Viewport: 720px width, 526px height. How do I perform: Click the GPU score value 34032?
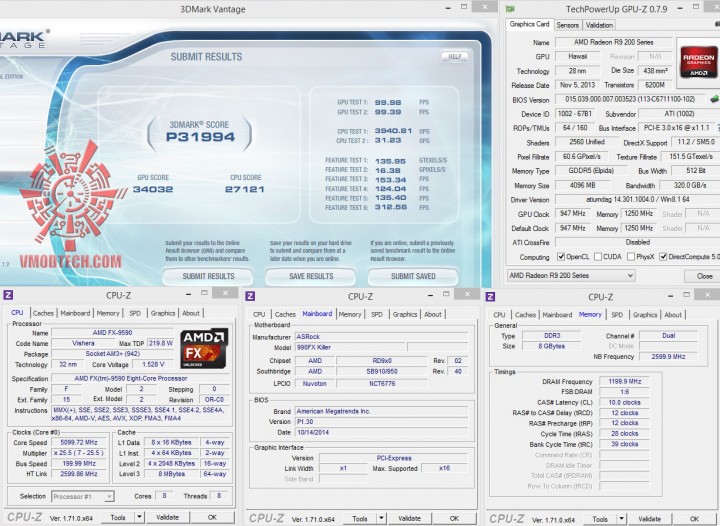point(153,189)
